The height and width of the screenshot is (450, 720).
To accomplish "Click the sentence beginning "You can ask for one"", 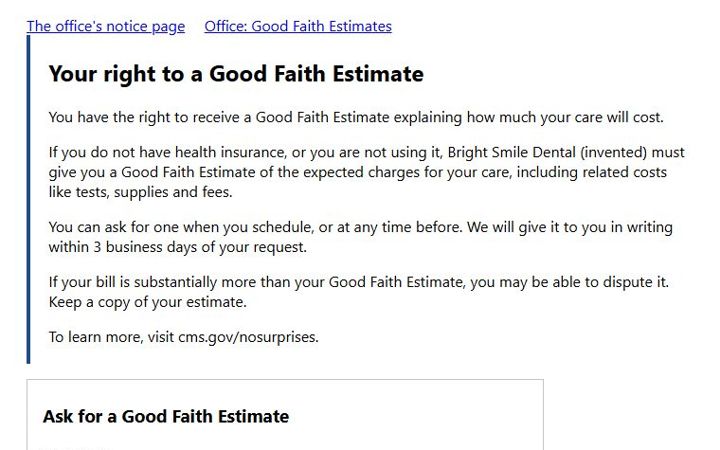I will pyautogui.click(x=255, y=227).
